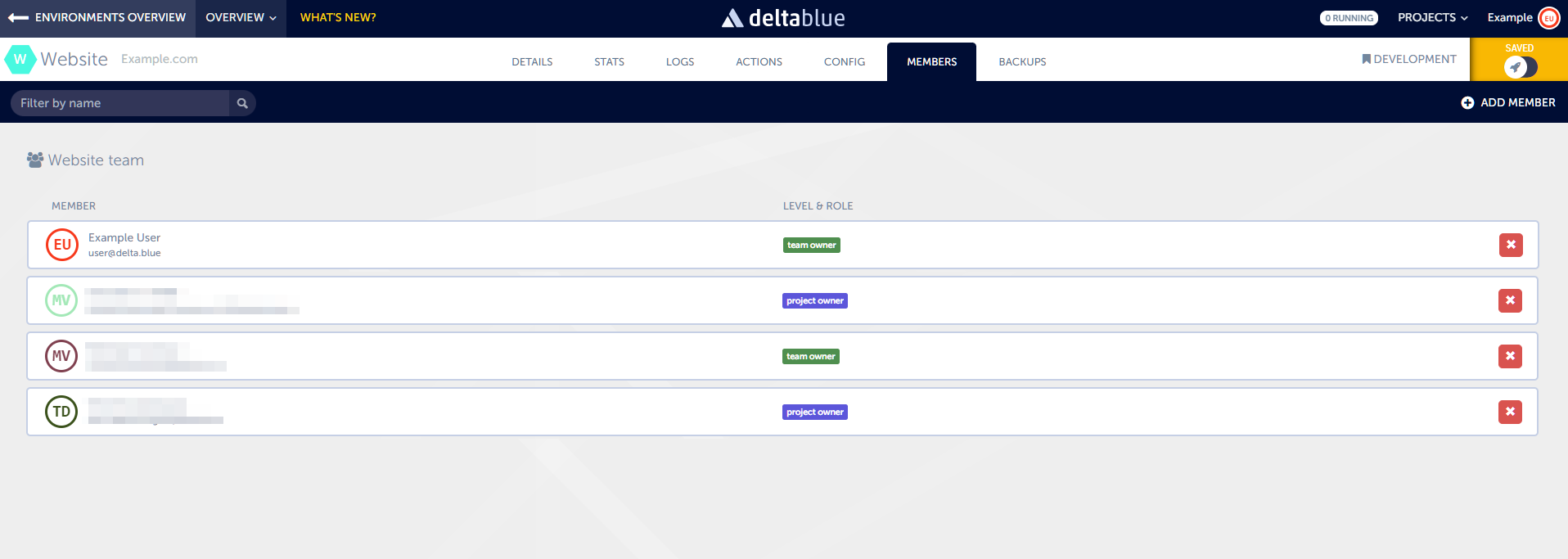The image size is (1568, 559).
Task: Expand the Overview dropdown menu
Action: [241, 18]
